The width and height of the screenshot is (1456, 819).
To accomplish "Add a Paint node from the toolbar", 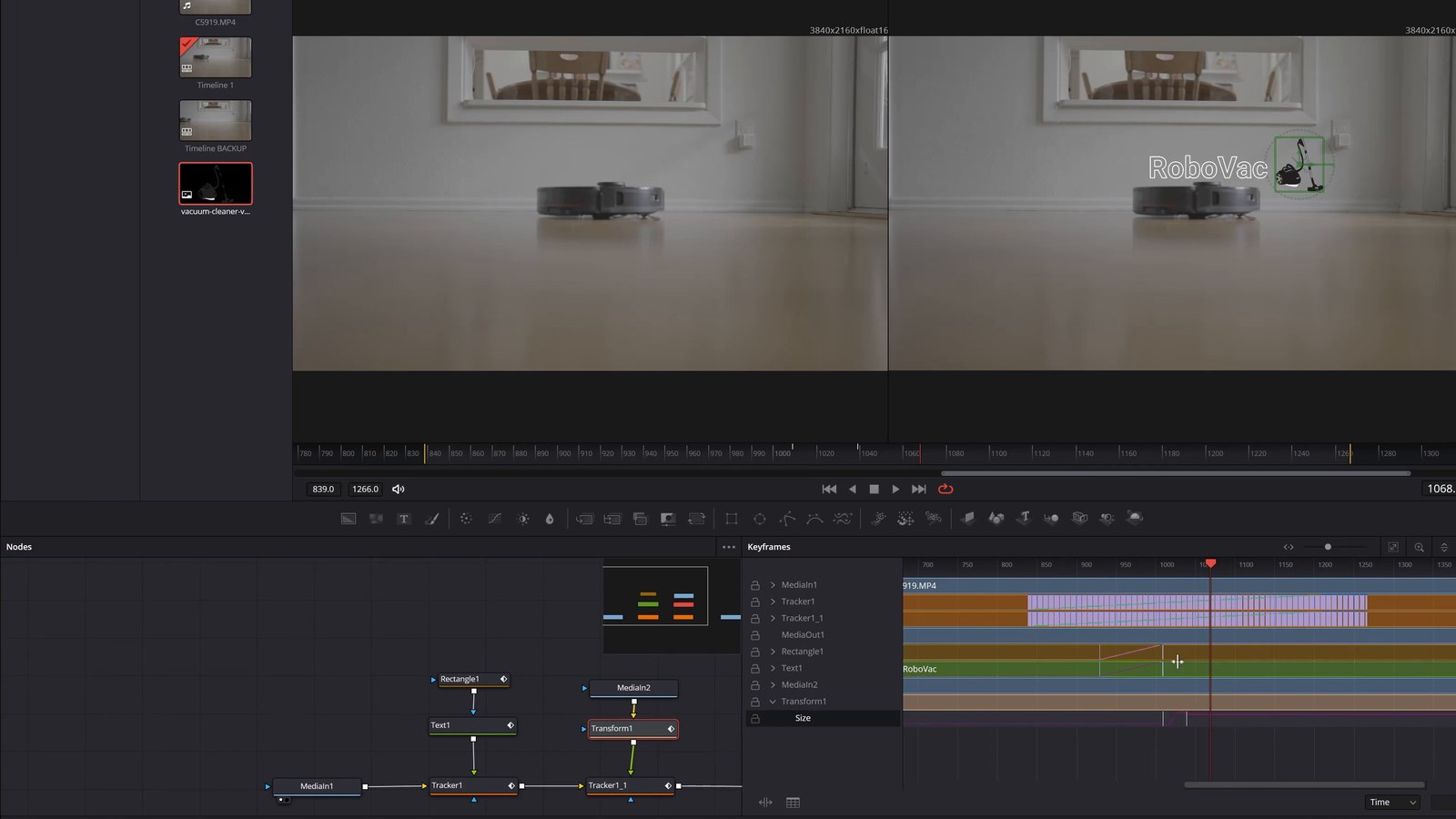I will [432, 519].
